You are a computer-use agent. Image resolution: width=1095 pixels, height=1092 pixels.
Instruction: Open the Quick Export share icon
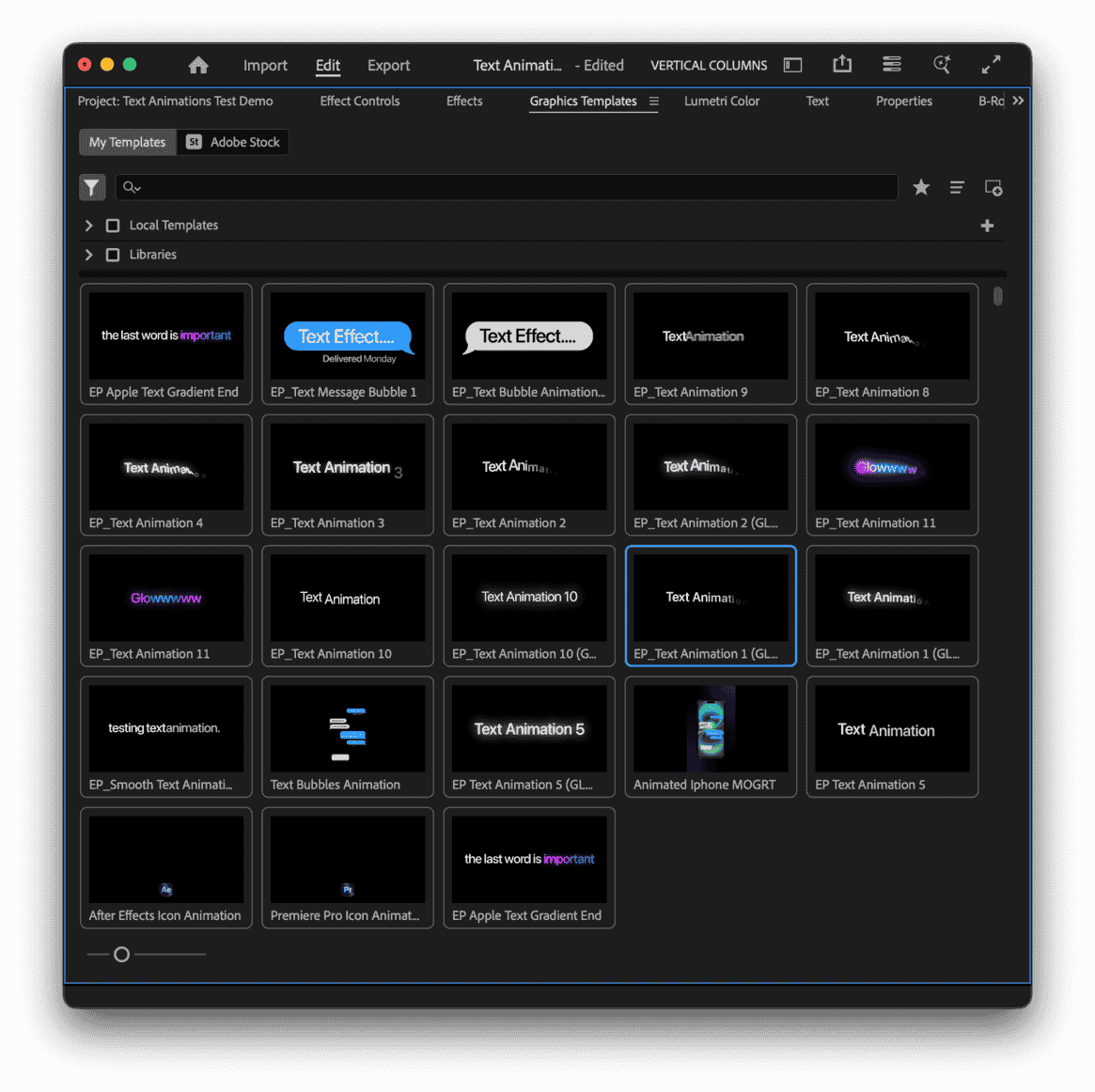pos(842,64)
